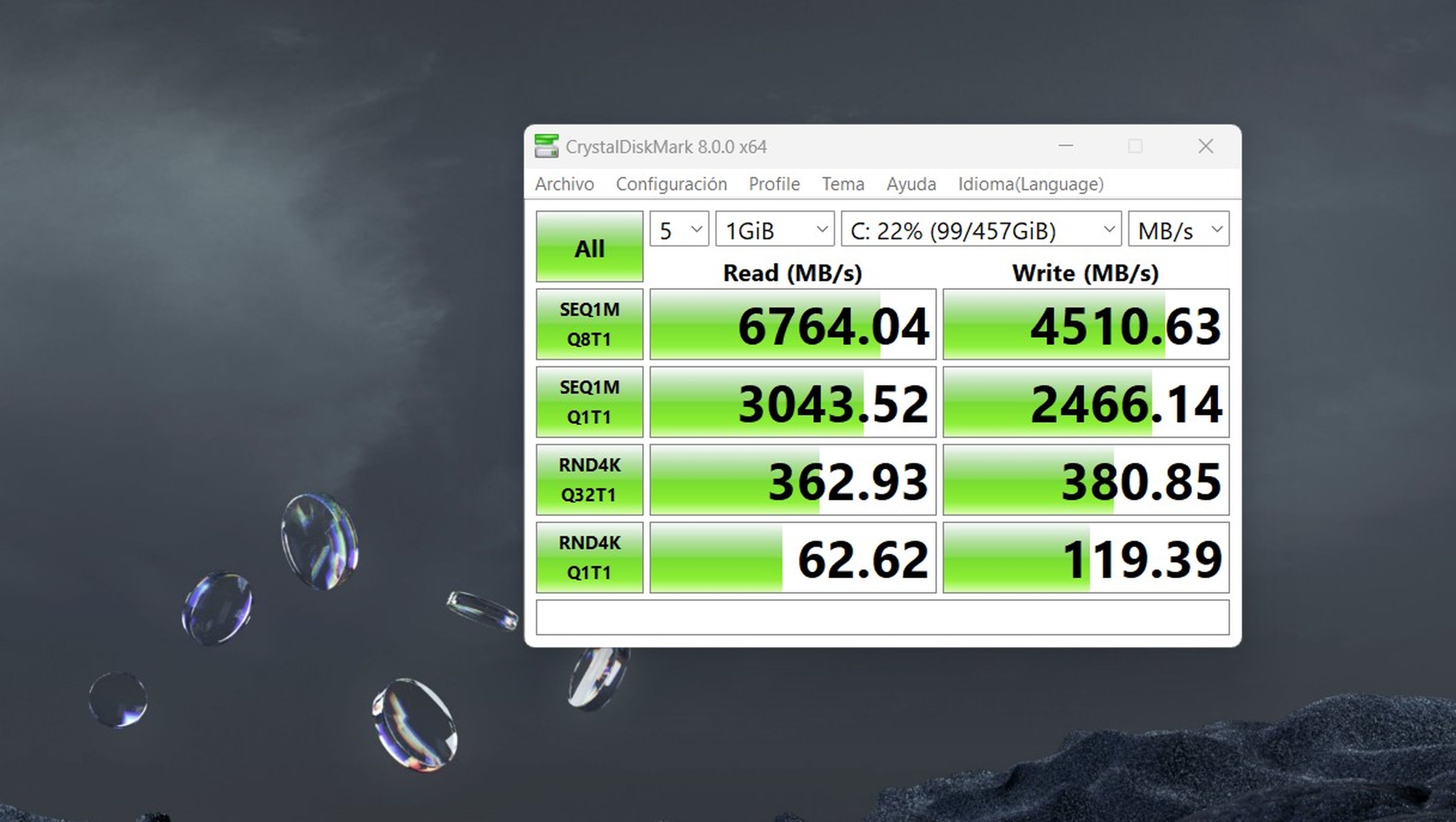The width and height of the screenshot is (1456, 822).
Task: Expand the C: 22% drive selection dropdown
Action: pyautogui.click(x=981, y=229)
